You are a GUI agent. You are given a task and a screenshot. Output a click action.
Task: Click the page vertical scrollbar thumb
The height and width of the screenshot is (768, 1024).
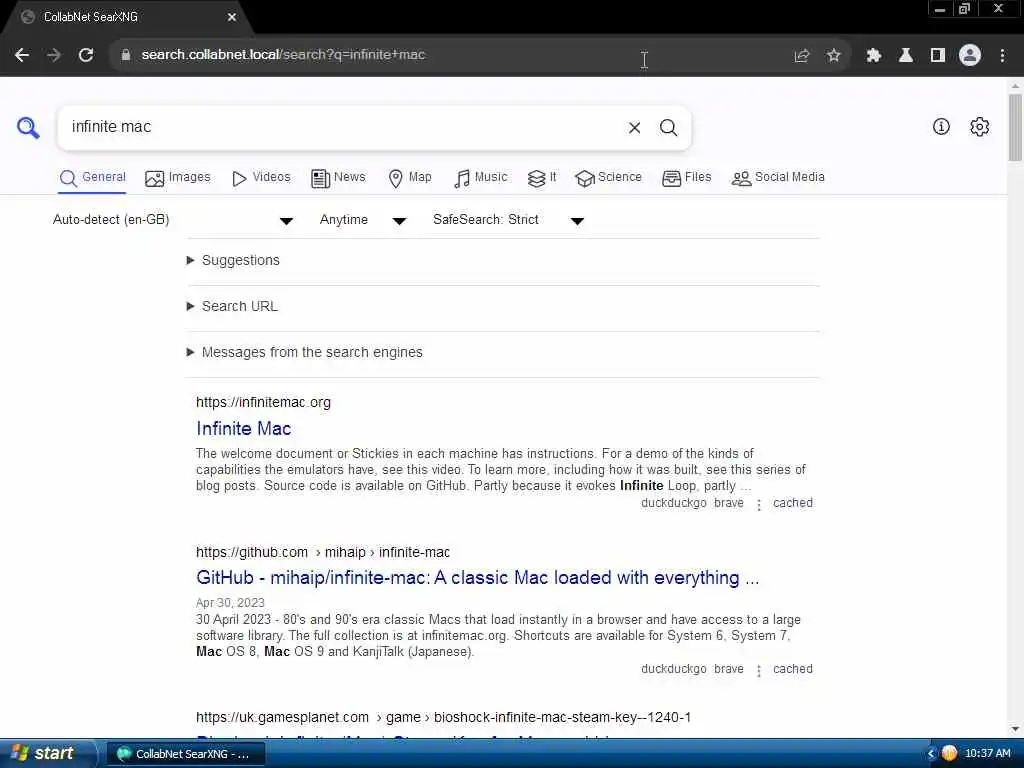click(x=1015, y=127)
